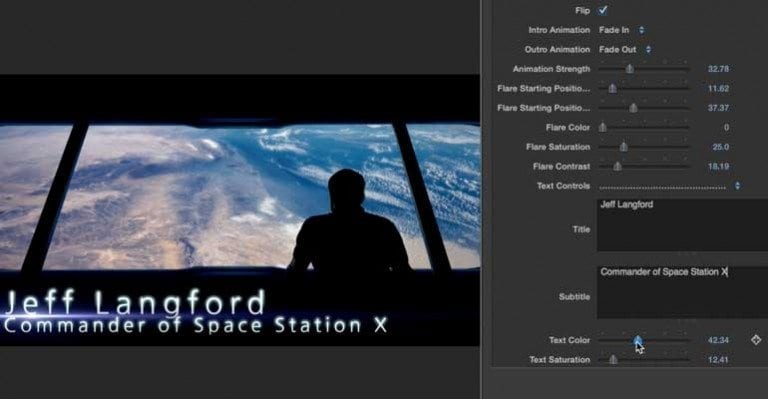The height and width of the screenshot is (399, 768).
Task: Uncheck the Flip checkbox
Action: pos(602,10)
